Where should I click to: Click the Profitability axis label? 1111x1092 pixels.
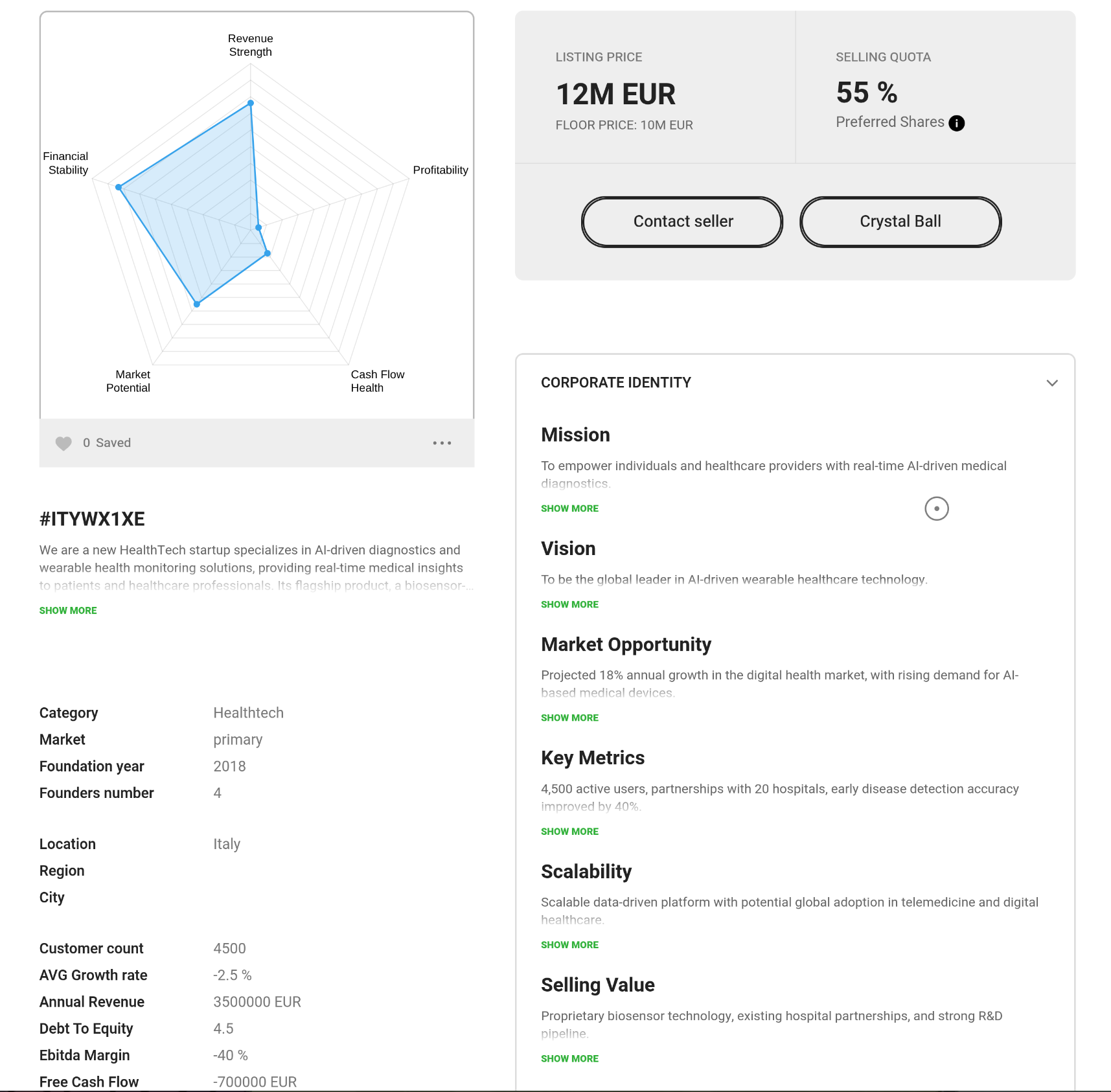441,170
